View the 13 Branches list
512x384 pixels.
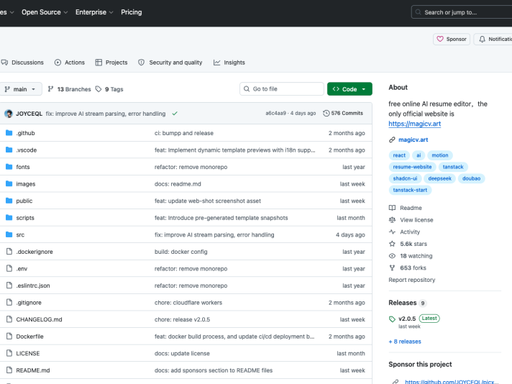click(69, 89)
